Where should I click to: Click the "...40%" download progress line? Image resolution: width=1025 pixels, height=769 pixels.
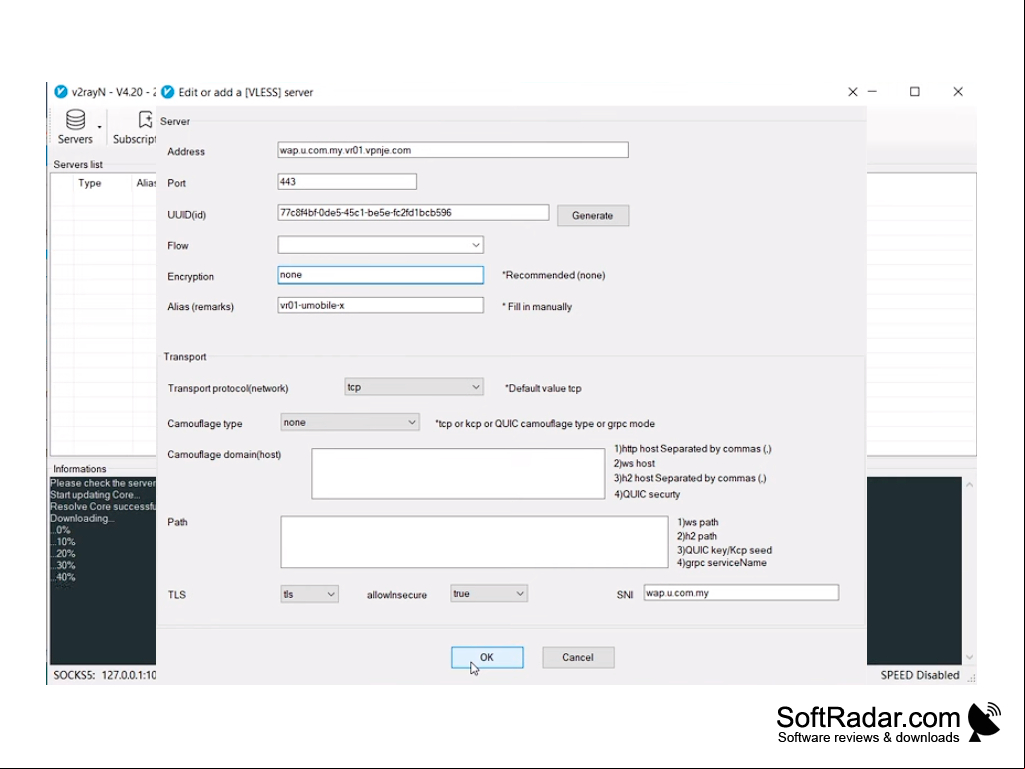pyautogui.click(x=63, y=577)
